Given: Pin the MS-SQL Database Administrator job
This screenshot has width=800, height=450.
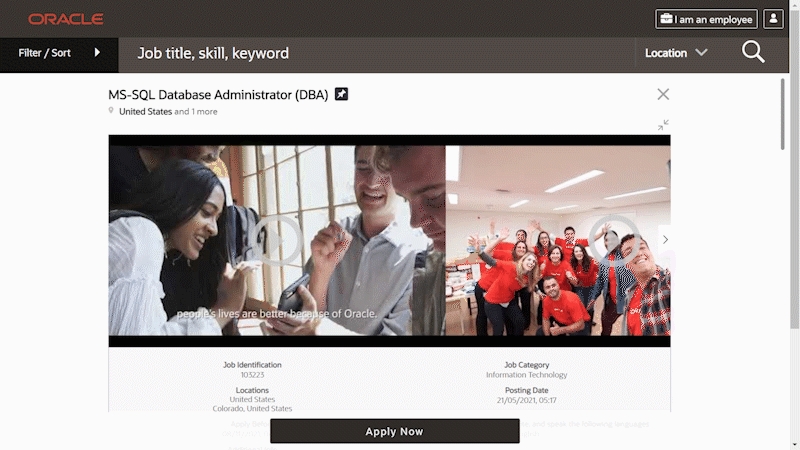Looking at the screenshot, I should point(341,94).
